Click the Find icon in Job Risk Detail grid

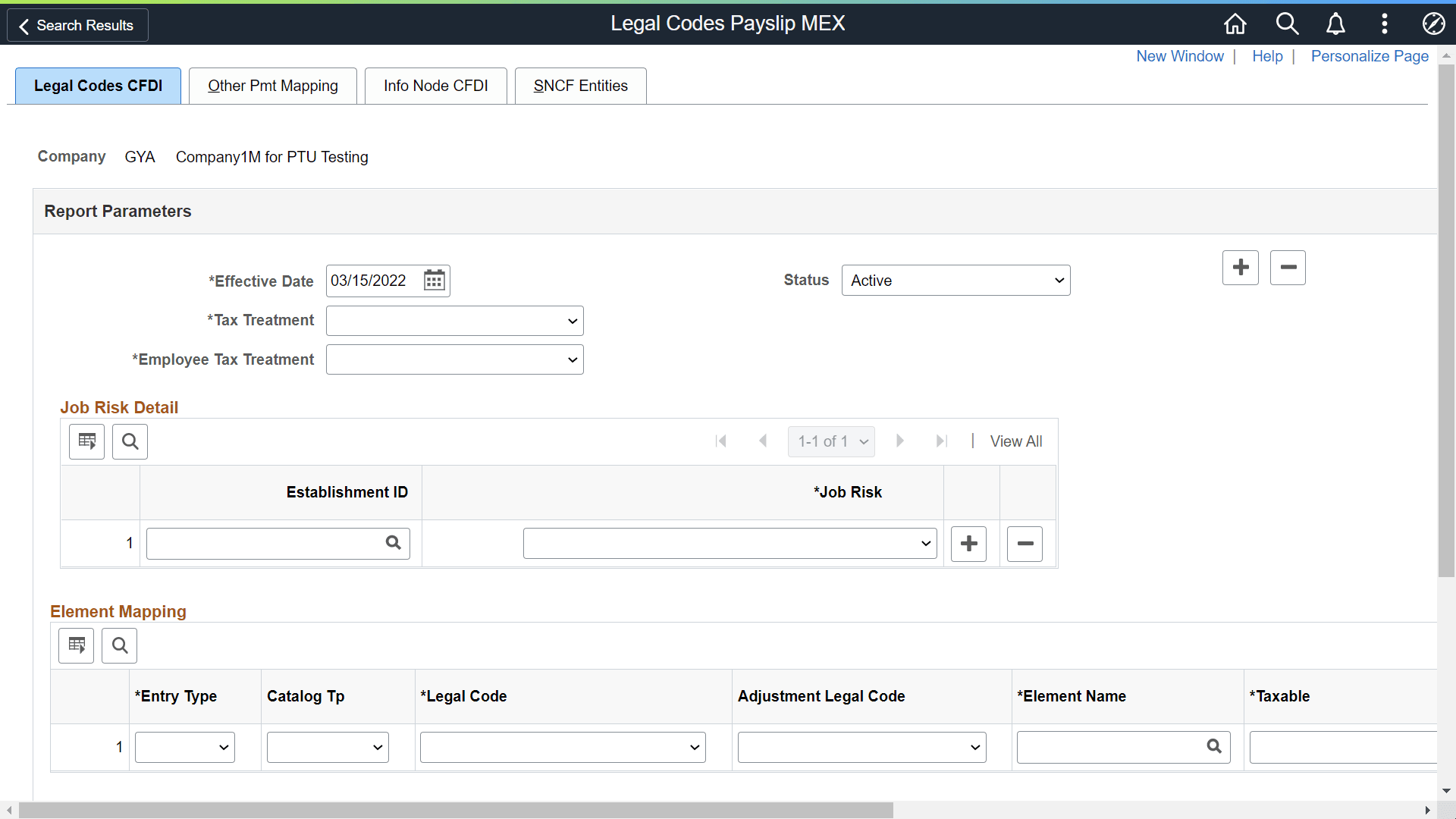(x=129, y=441)
